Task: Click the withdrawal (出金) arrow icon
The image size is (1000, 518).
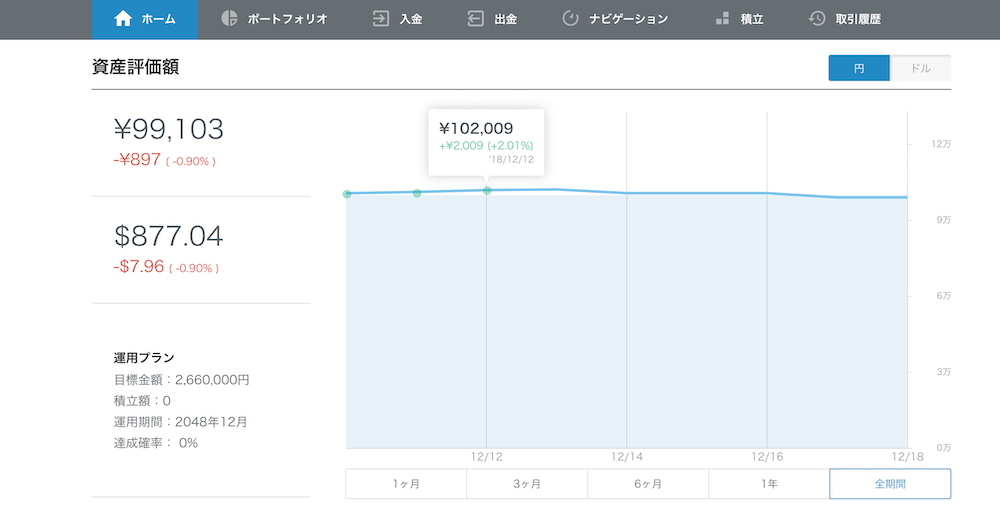Action: pos(475,18)
